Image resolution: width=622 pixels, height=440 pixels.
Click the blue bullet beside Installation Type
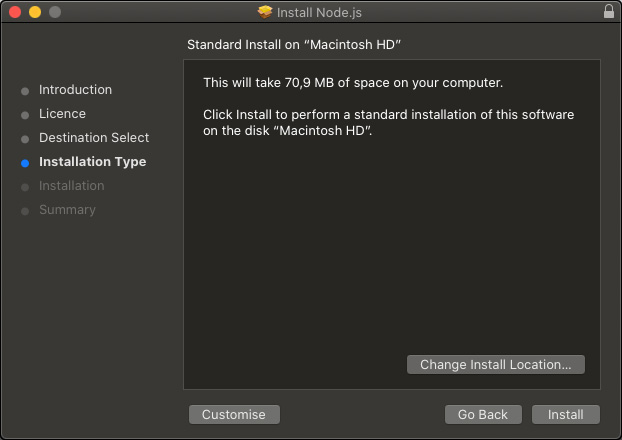coord(25,163)
